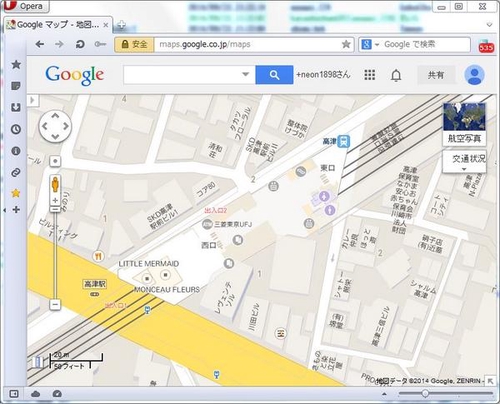Click the 安全 security badge
This screenshot has width=500, height=404.
click(x=134, y=44)
